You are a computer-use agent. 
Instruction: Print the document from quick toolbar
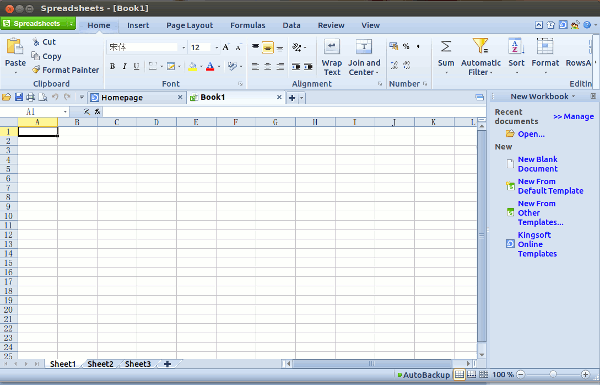tap(31, 97)
